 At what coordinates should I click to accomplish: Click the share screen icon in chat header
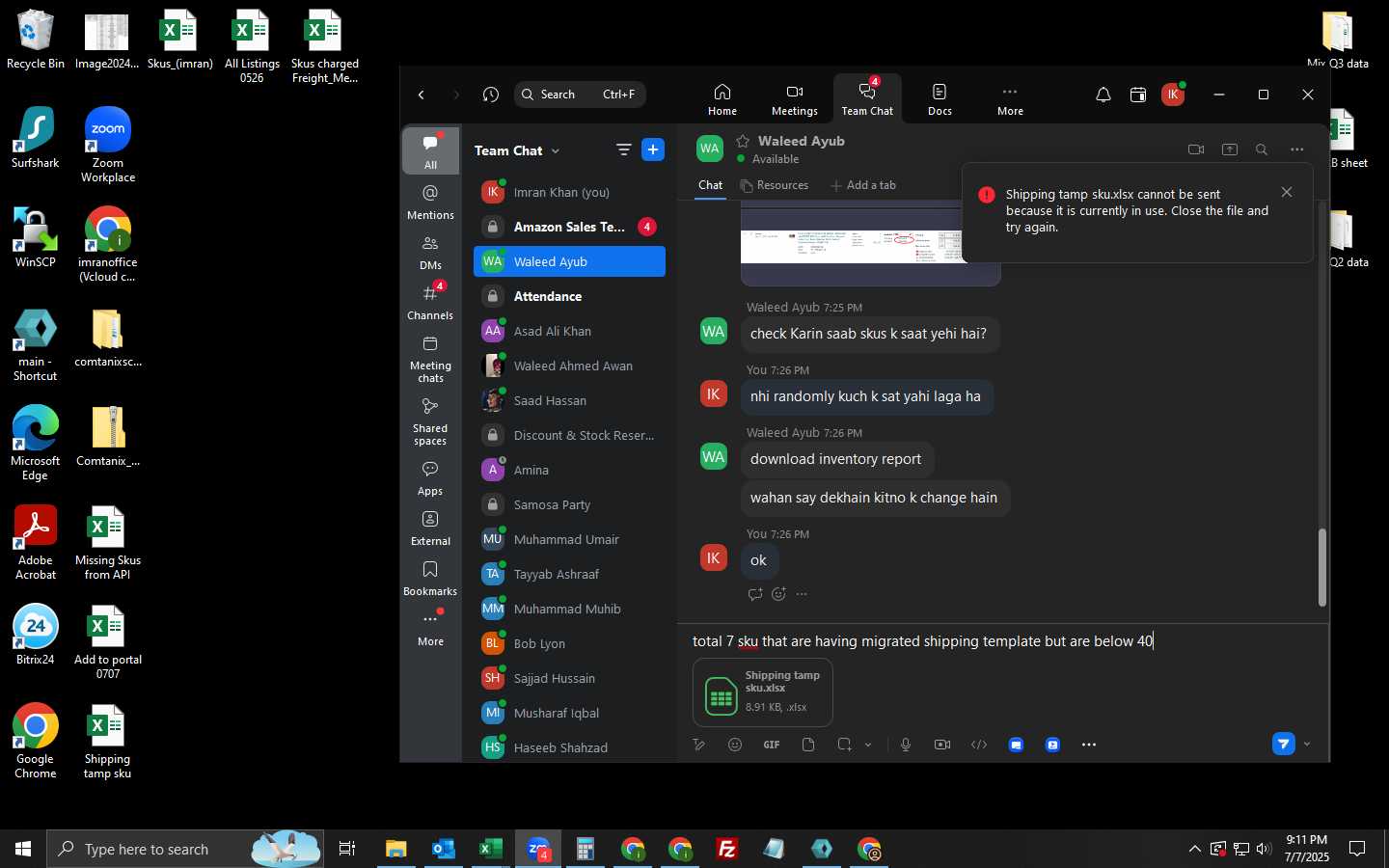point(1230,149)
